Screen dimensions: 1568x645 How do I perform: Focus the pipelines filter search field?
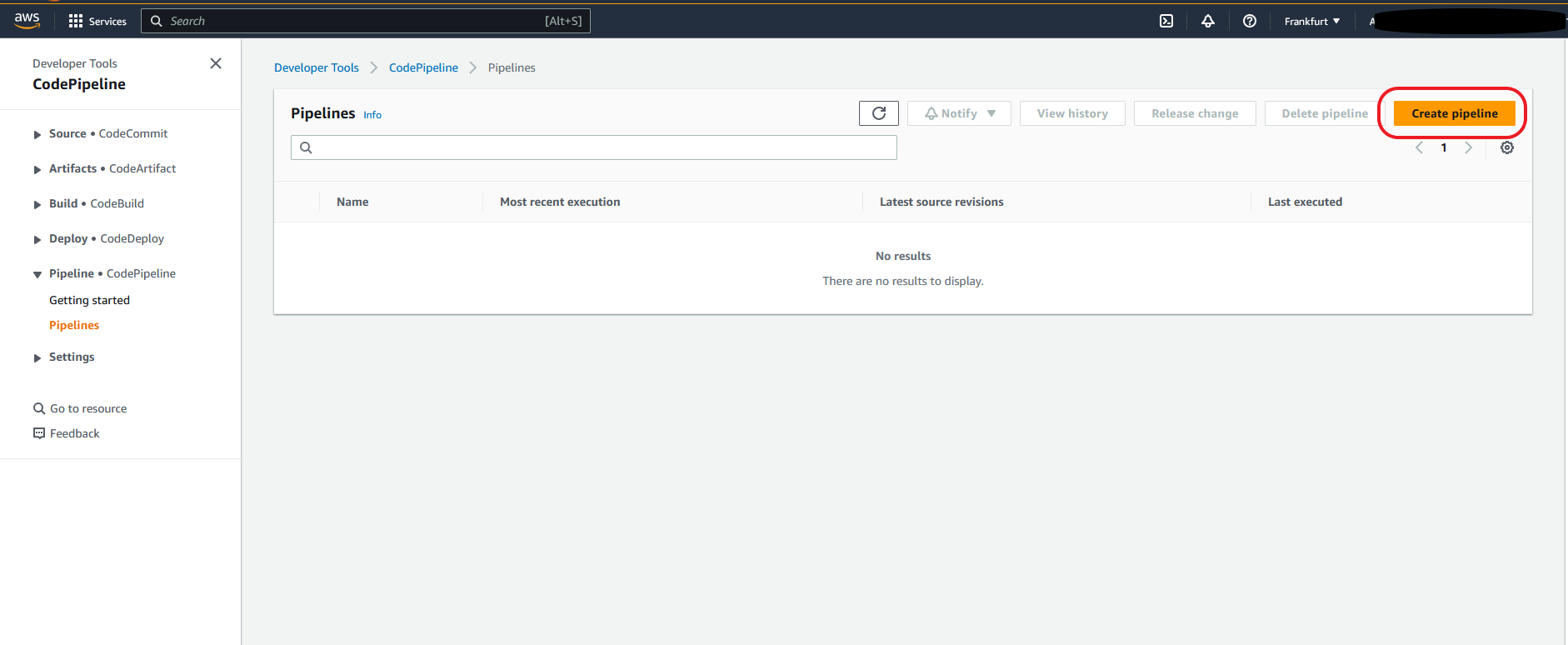pyautogui.click(x=594, y=147)
